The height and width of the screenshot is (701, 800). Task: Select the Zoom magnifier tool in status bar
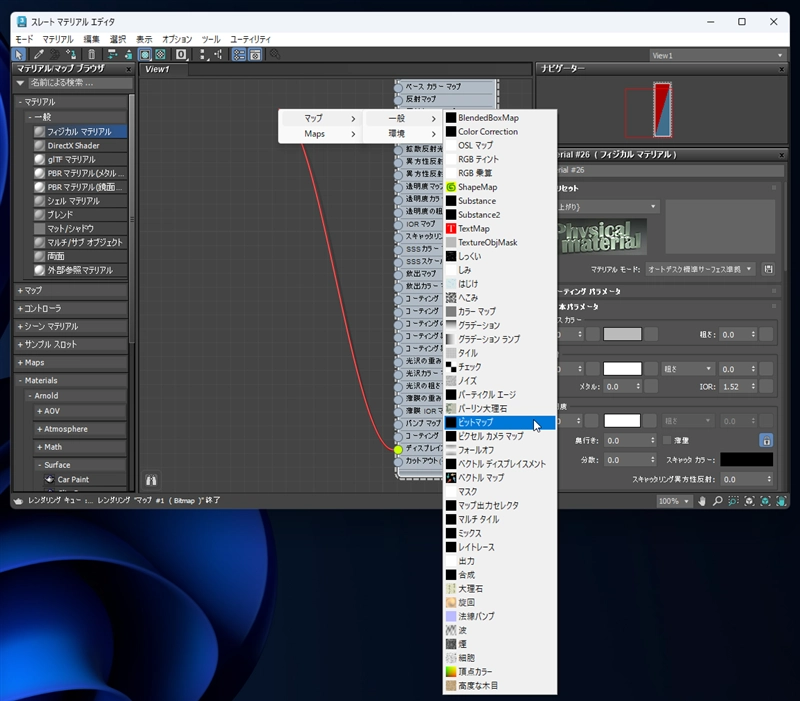(717, 501)
